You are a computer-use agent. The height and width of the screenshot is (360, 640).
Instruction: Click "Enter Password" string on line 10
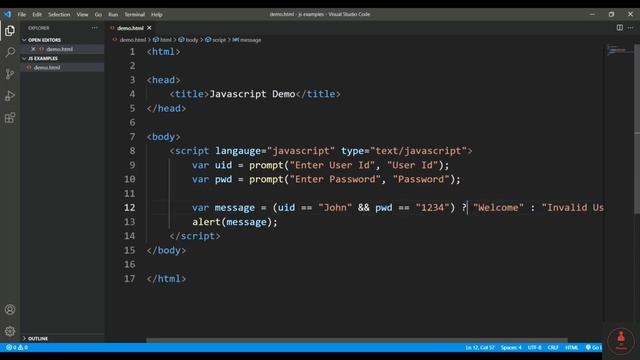coord(335,179)
